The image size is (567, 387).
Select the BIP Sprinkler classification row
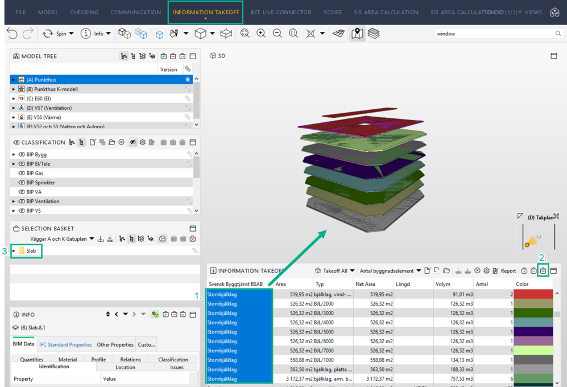tap(101, 182)
